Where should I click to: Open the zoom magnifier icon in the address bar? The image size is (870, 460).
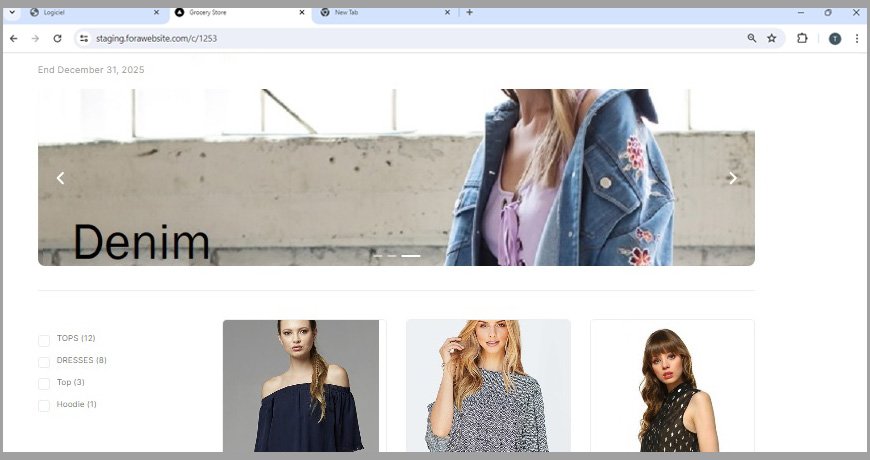click(x=752, y=38)
